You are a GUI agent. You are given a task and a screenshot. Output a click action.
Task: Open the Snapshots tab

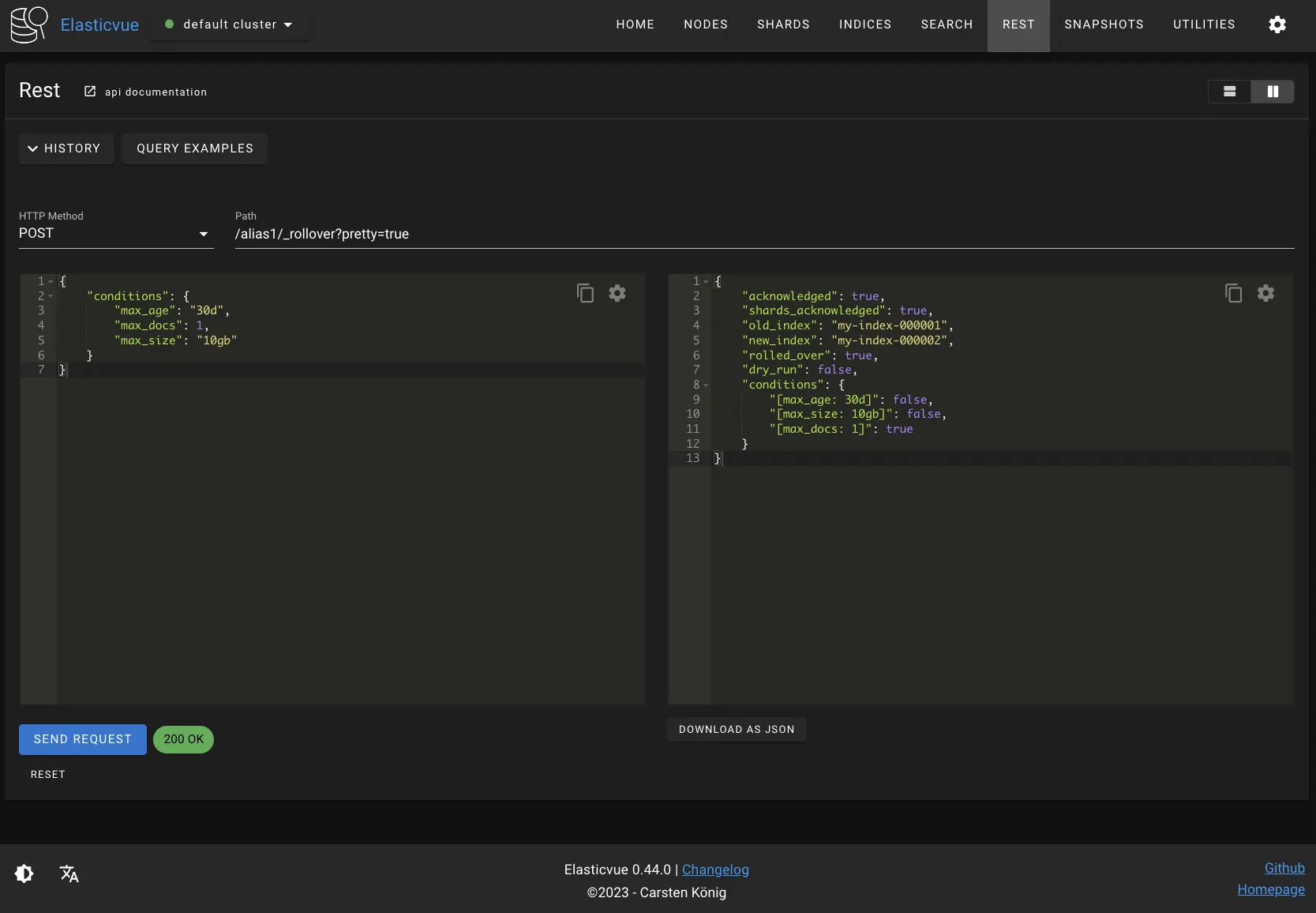(x=1103, y=24)
